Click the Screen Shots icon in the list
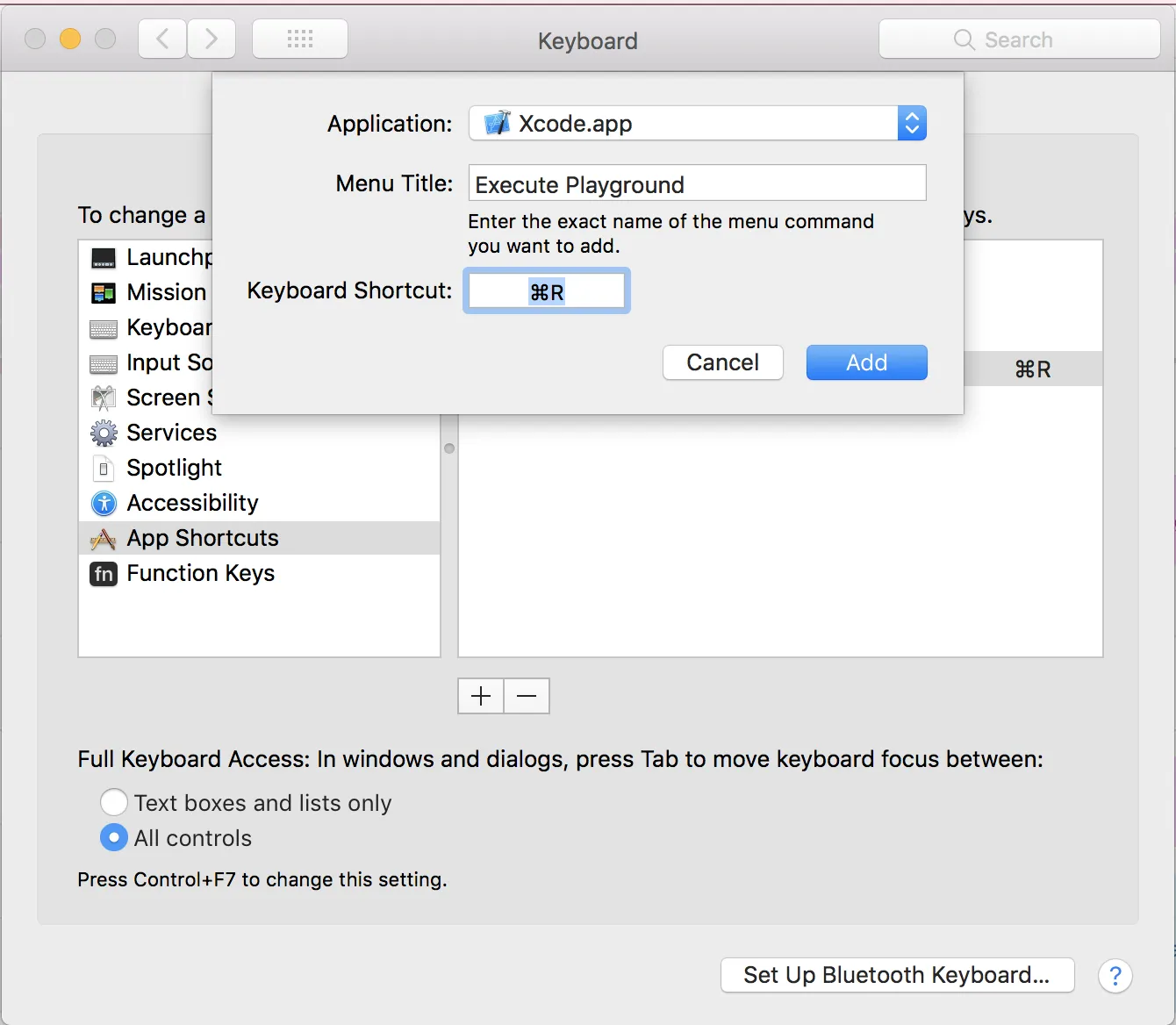1176x1025 pixels. [104, 398]
